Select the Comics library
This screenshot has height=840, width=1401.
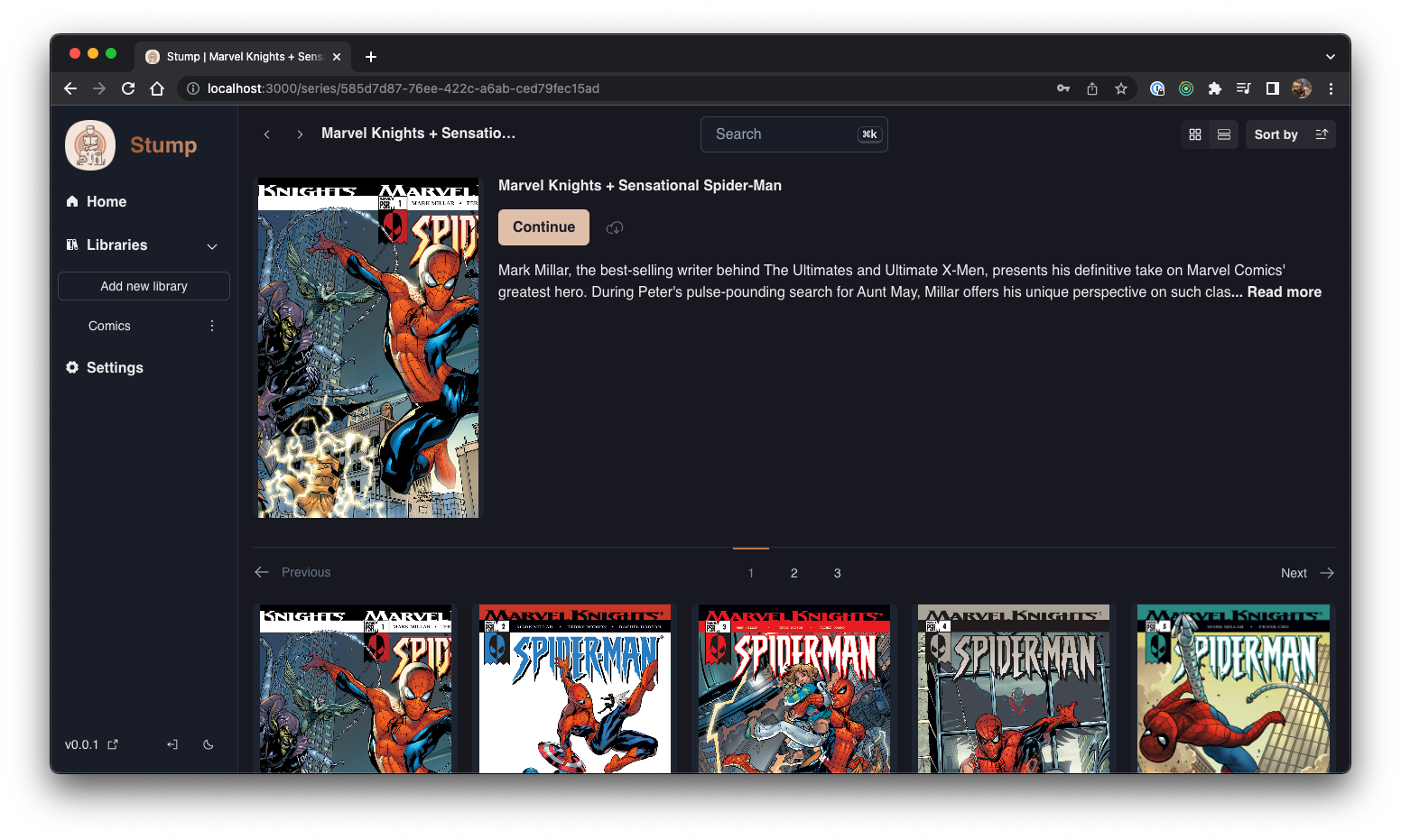click(x=109, y=326)
